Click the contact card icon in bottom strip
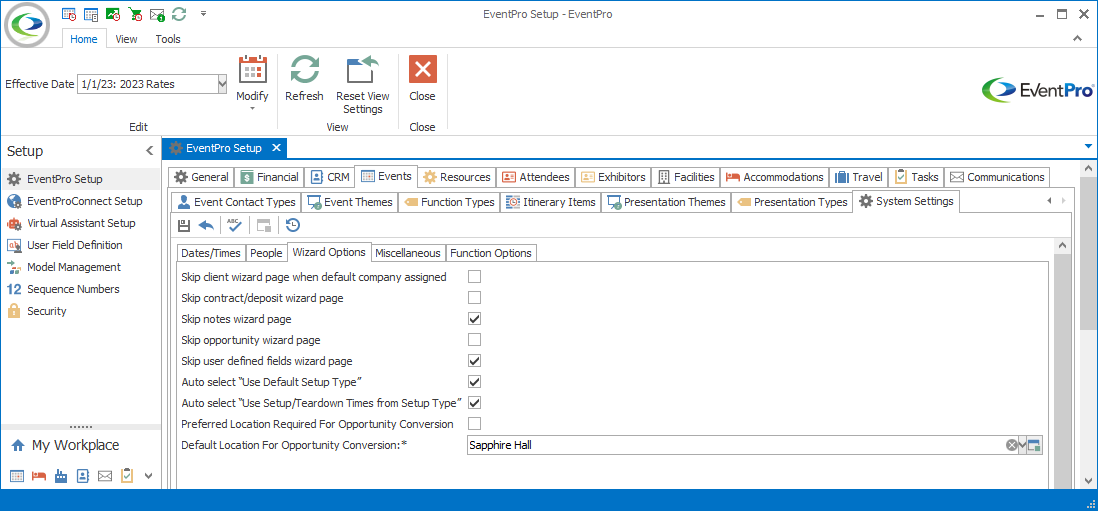This screenshot has height=511, width=1098. (x=83, y=476)
